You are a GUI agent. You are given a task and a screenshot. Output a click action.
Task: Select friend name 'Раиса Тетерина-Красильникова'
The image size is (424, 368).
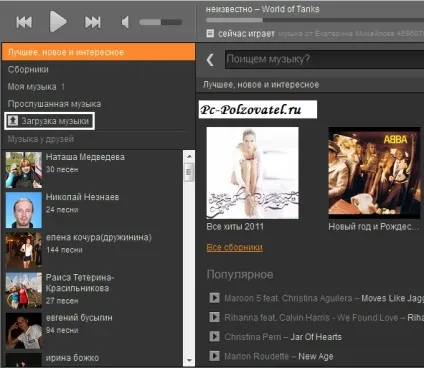point(80,283)
